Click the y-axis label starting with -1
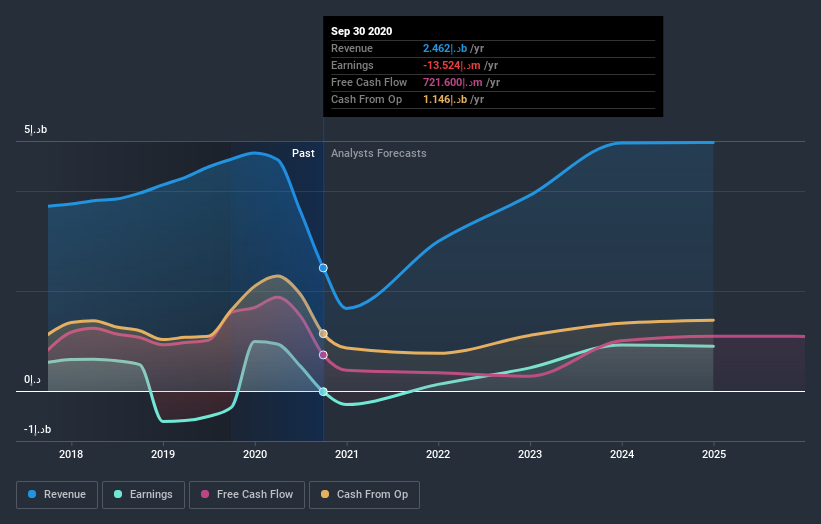The width and height of the screenshot is (821, 524). pyautogui.click(x=37, y=429)
